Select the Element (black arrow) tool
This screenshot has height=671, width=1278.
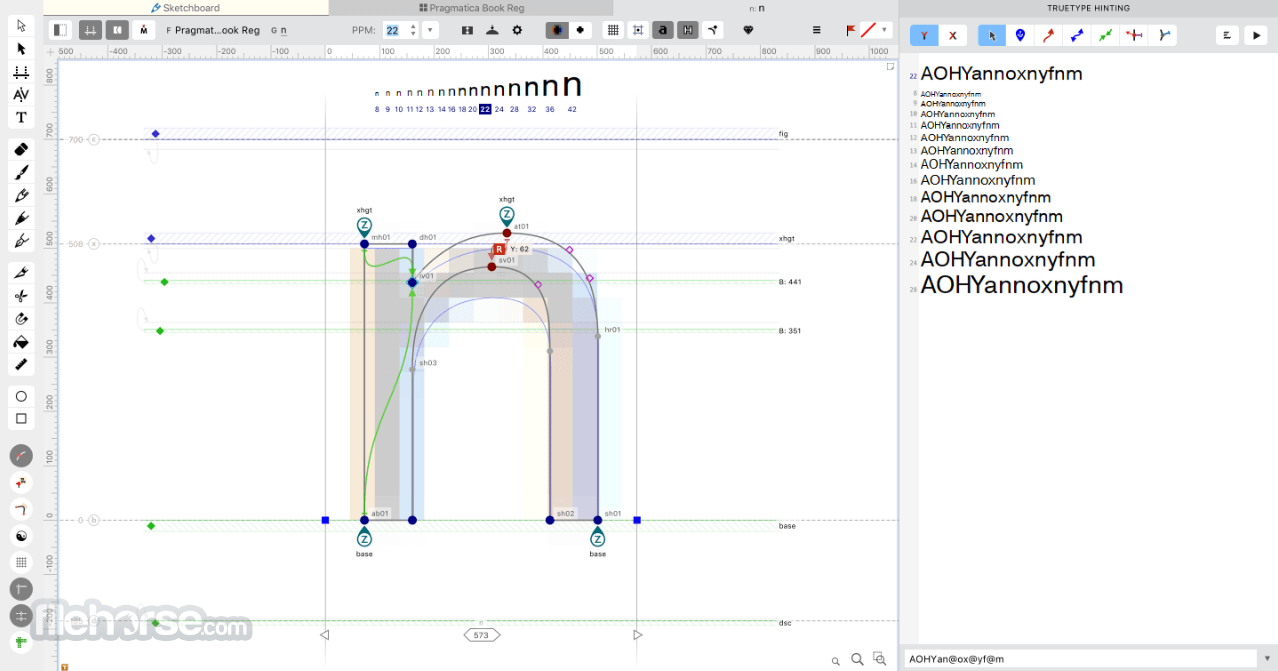pyautogui.click(x=21, y=48)
